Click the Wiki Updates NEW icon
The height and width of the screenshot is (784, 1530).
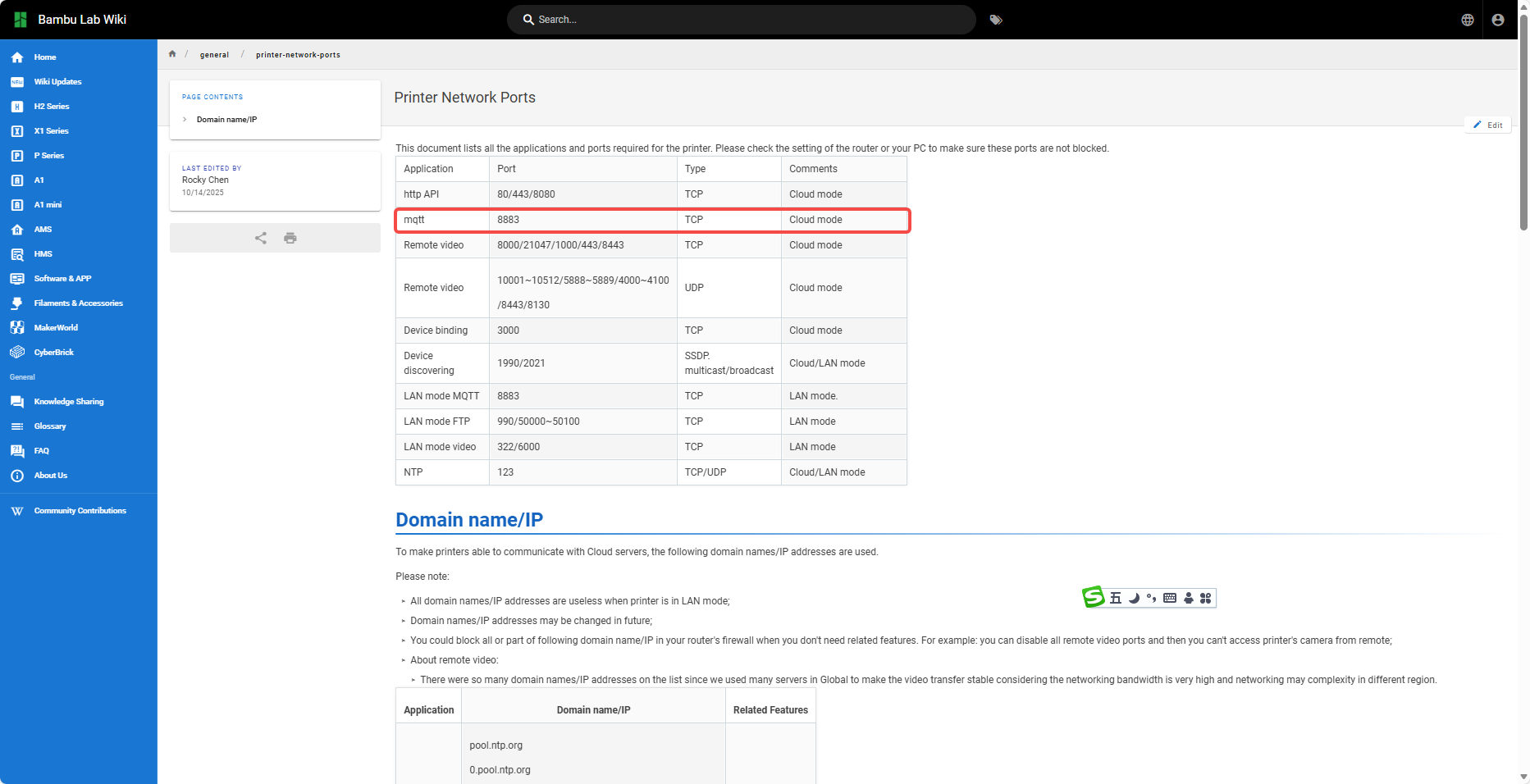[x=17, y=82]
